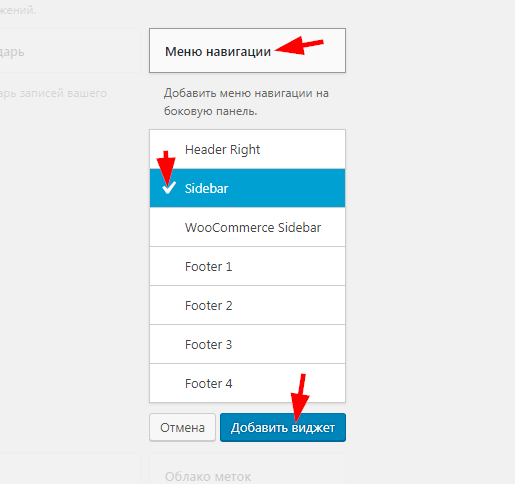Screen dimensions: 515x484
Task: Choose the highlighted Sidebar option
Action: click(247, 188)
